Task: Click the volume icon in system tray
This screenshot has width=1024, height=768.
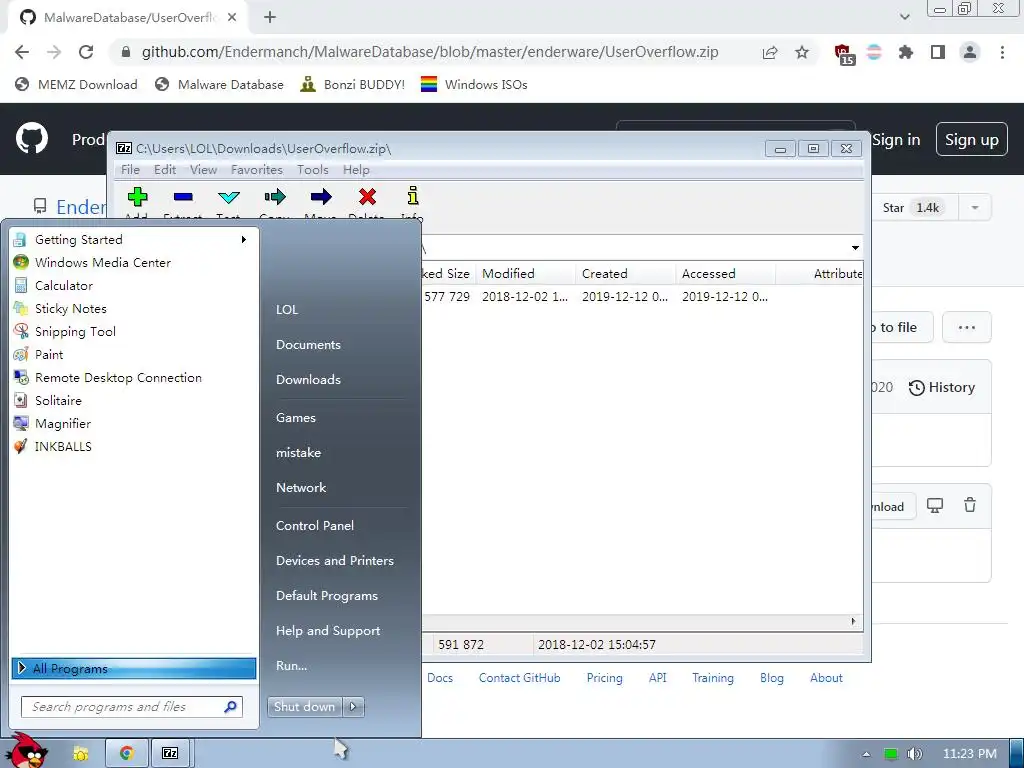Action: point(914,754)
